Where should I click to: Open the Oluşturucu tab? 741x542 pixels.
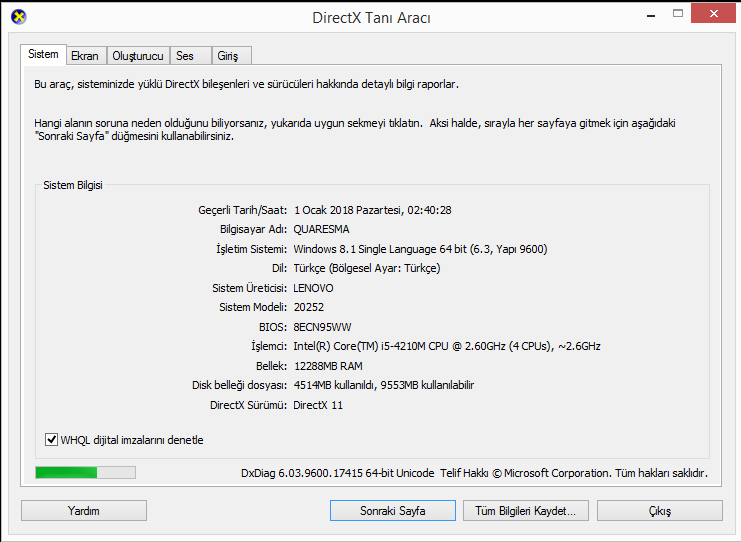pyautogui.click(x=138, y=56)
